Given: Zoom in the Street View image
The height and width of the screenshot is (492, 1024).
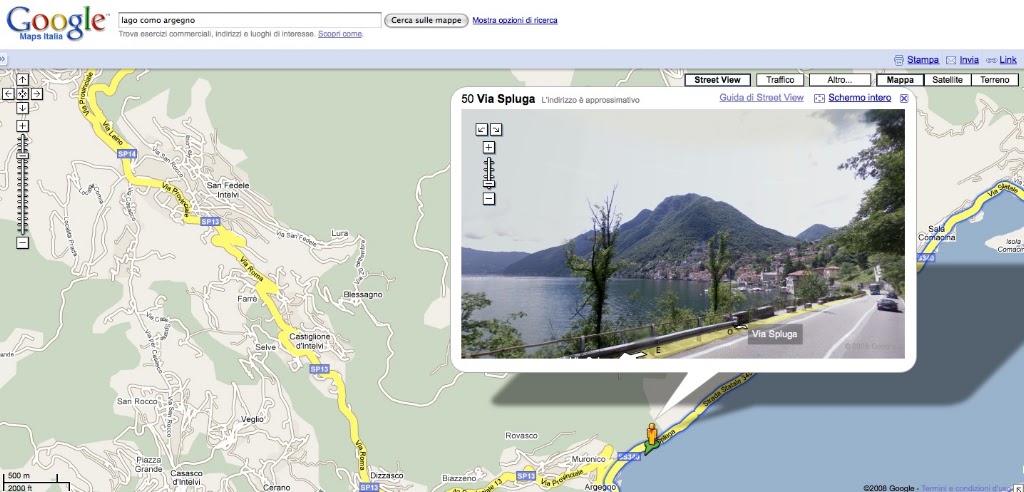Looking at the screenshot, I should click(x=488, y=148).
